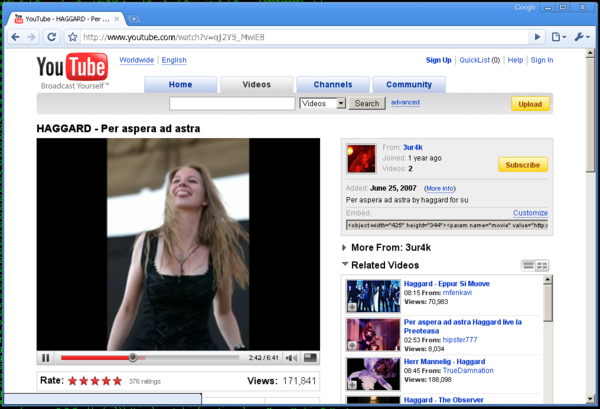This screenshot has width=600, height=409.
Task: Click the main video frame
Action: click(x=178, y=244)
